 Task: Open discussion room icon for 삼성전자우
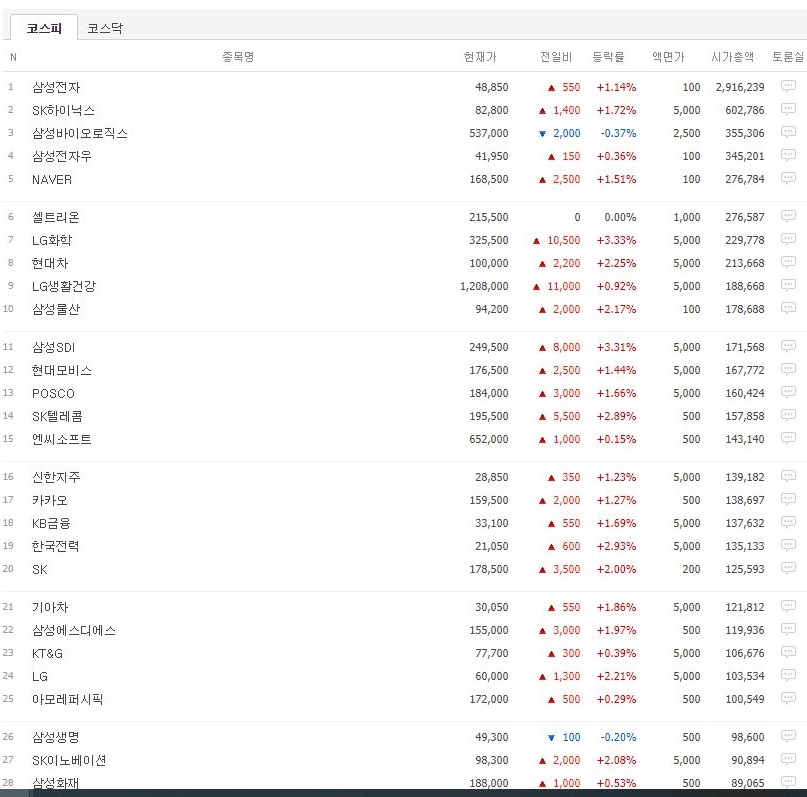[788, 155]
